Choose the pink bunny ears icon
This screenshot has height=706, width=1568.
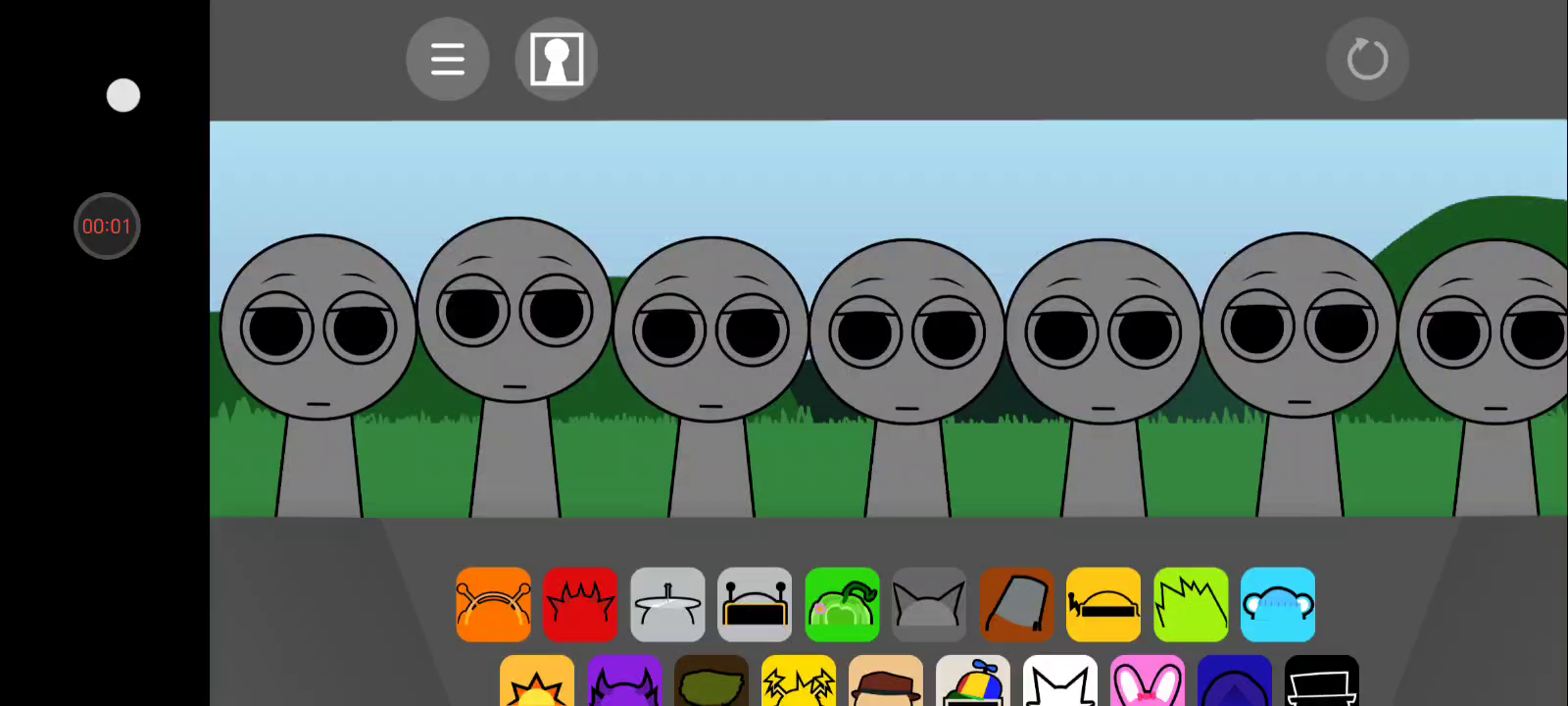1148,681
